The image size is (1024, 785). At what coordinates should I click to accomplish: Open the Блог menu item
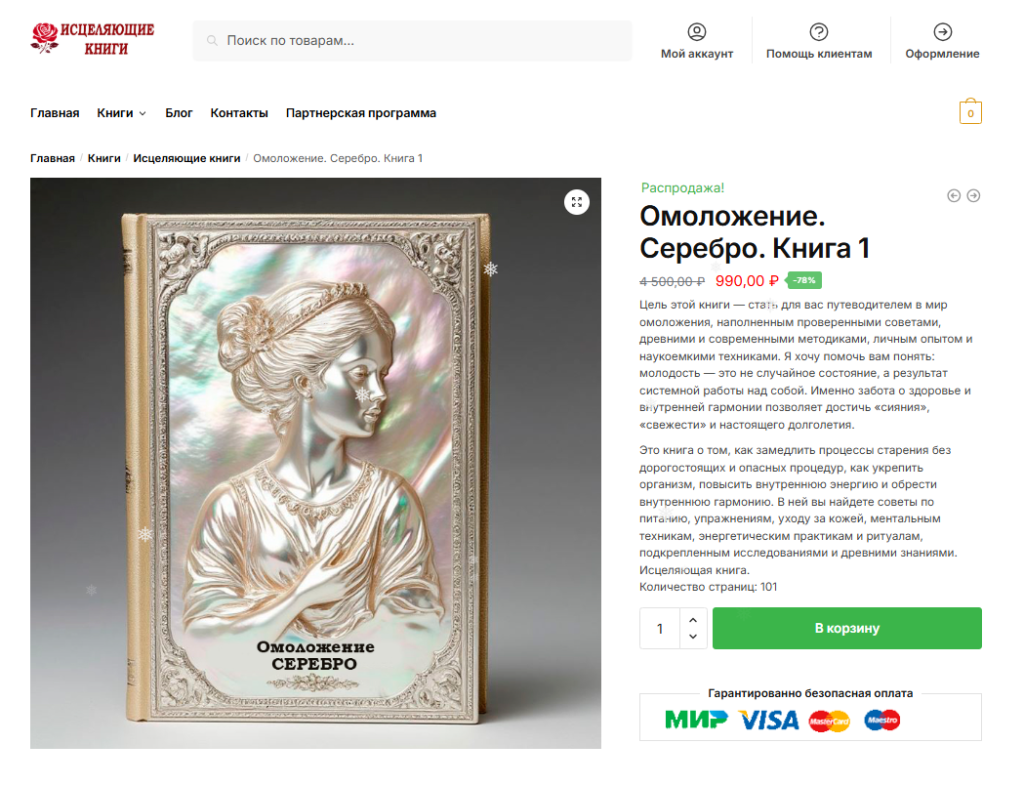click(x=178, y=113)
